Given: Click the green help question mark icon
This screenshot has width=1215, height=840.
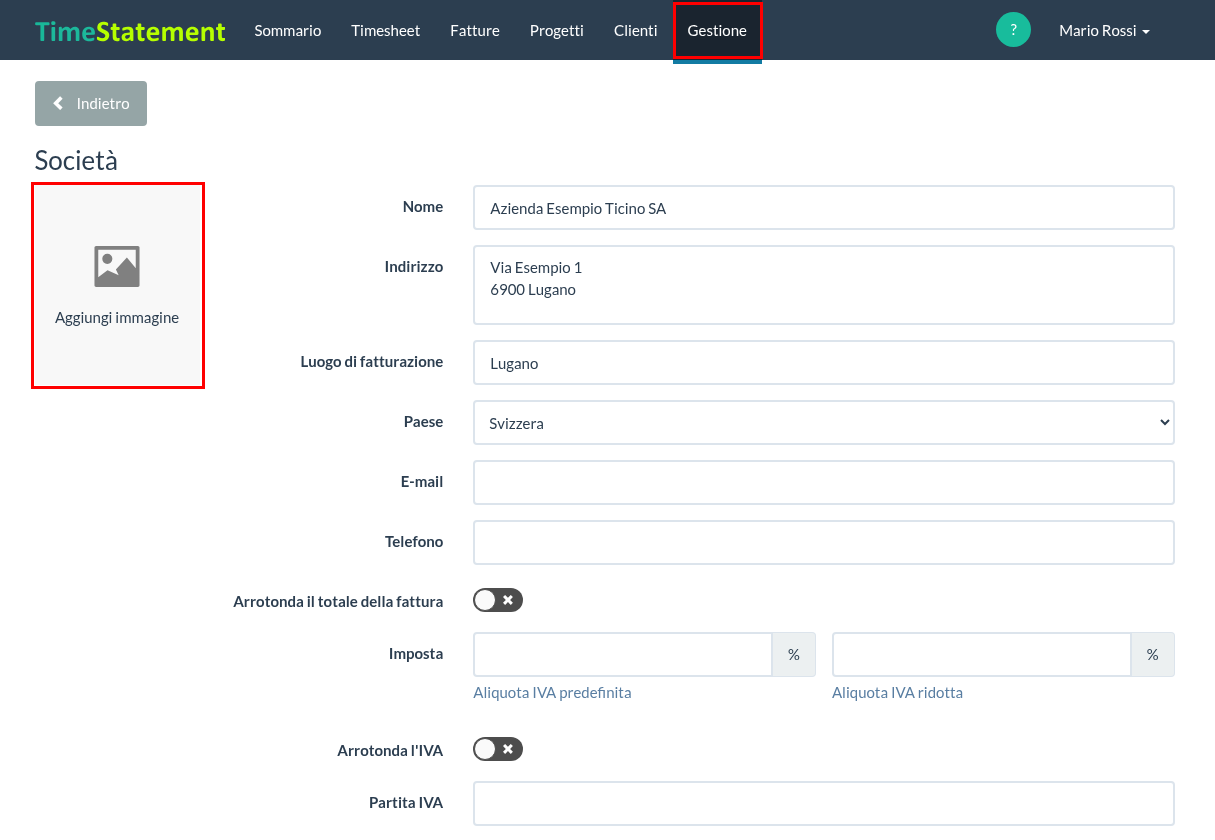Looking at the screenshot, I should click(x=1013, y=30).
